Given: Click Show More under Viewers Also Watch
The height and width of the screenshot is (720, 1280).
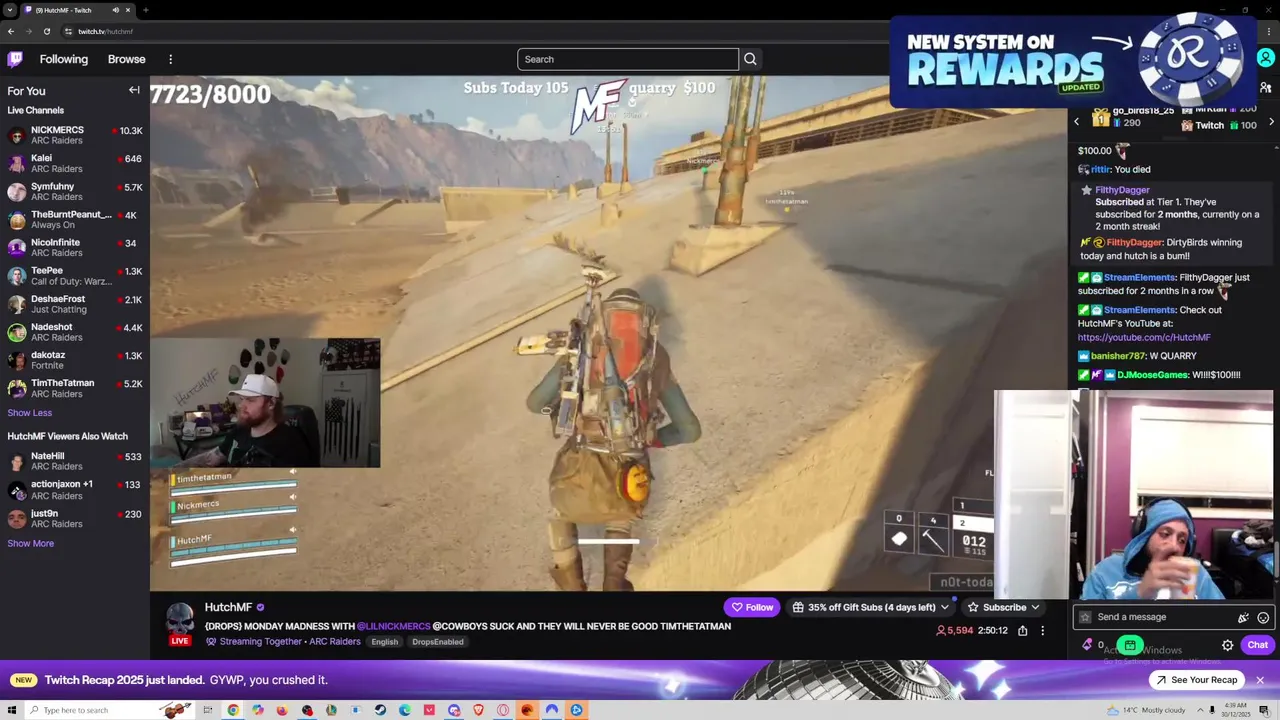Looking at the screenshot, I should [x=31, y=544].
